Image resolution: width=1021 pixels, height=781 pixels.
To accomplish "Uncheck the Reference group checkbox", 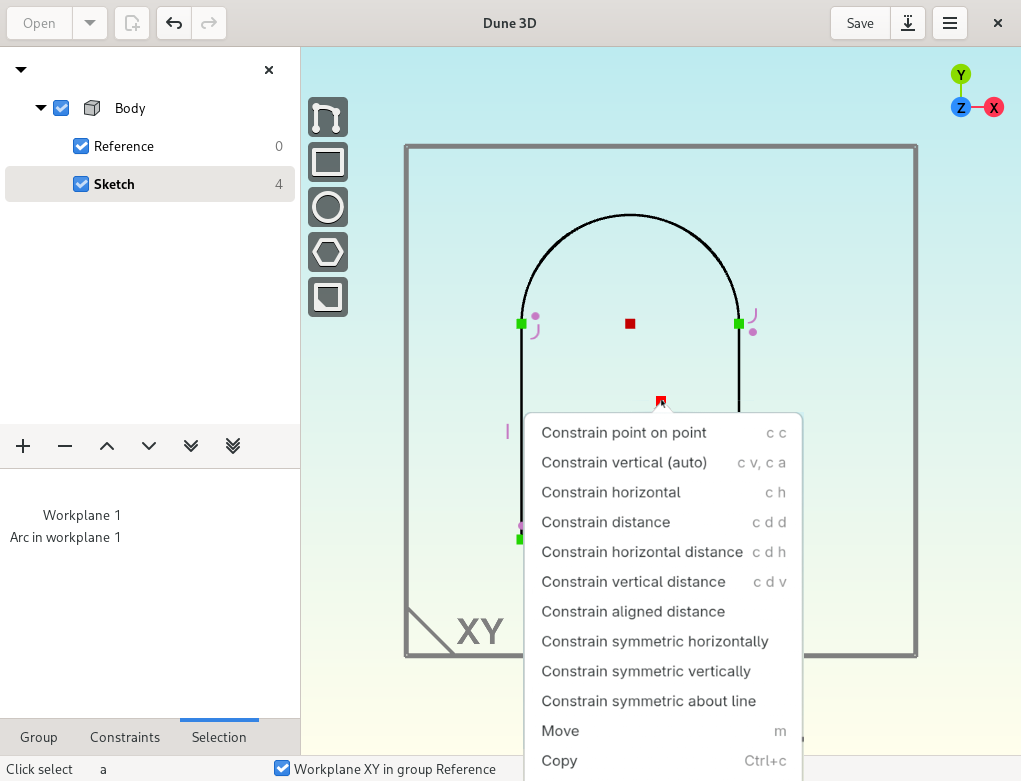I will coord(81,146).
